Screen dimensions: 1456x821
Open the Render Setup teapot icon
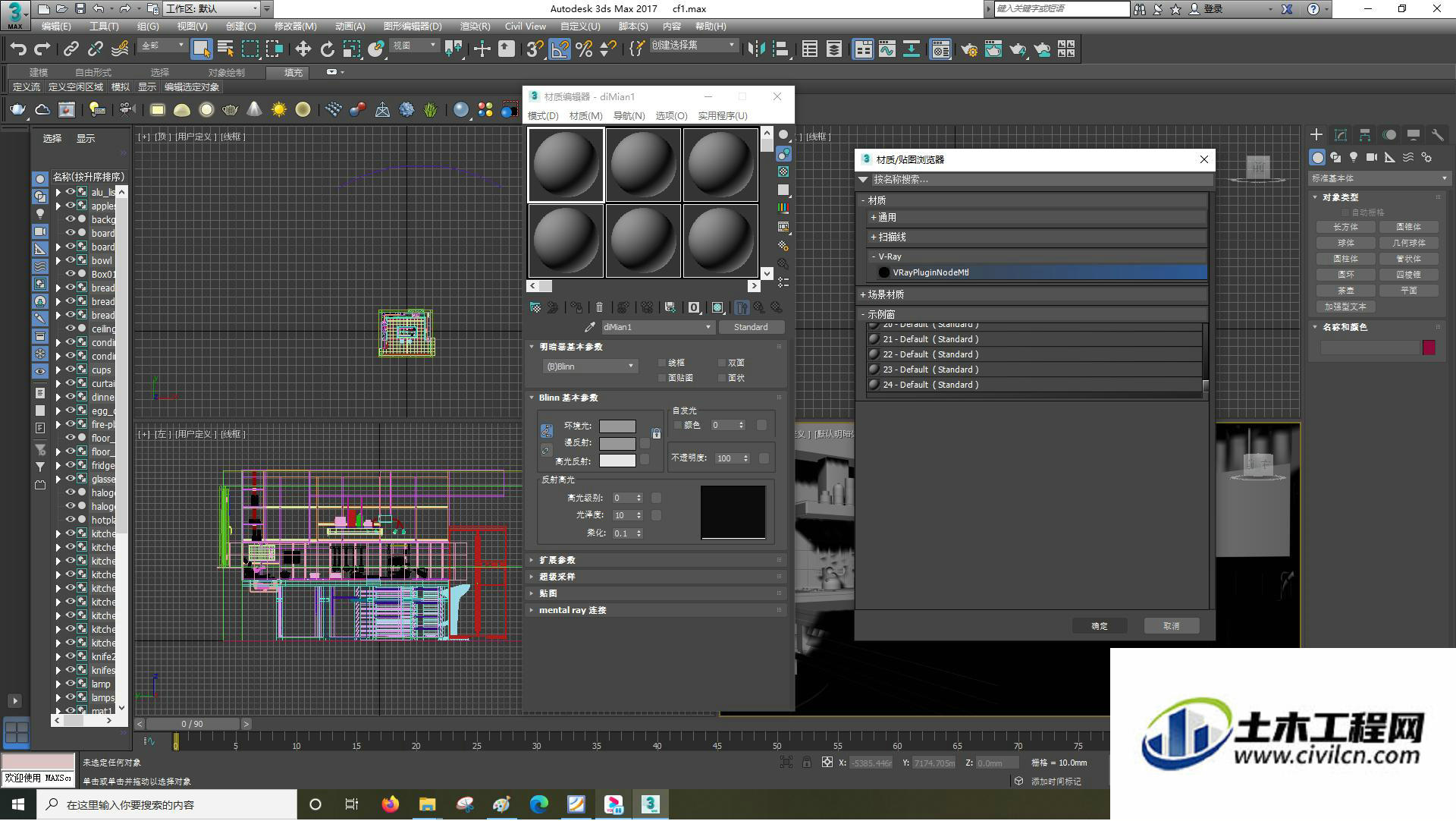(x=968, y=49)
